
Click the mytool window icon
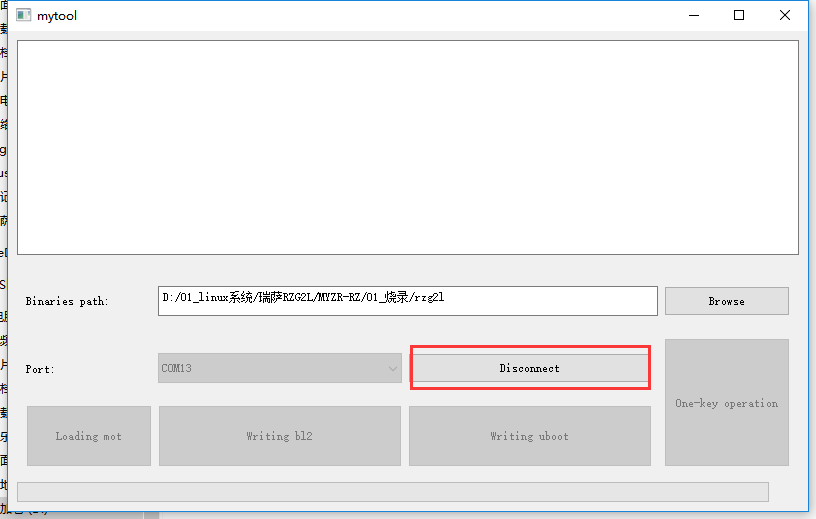[23, 15]
